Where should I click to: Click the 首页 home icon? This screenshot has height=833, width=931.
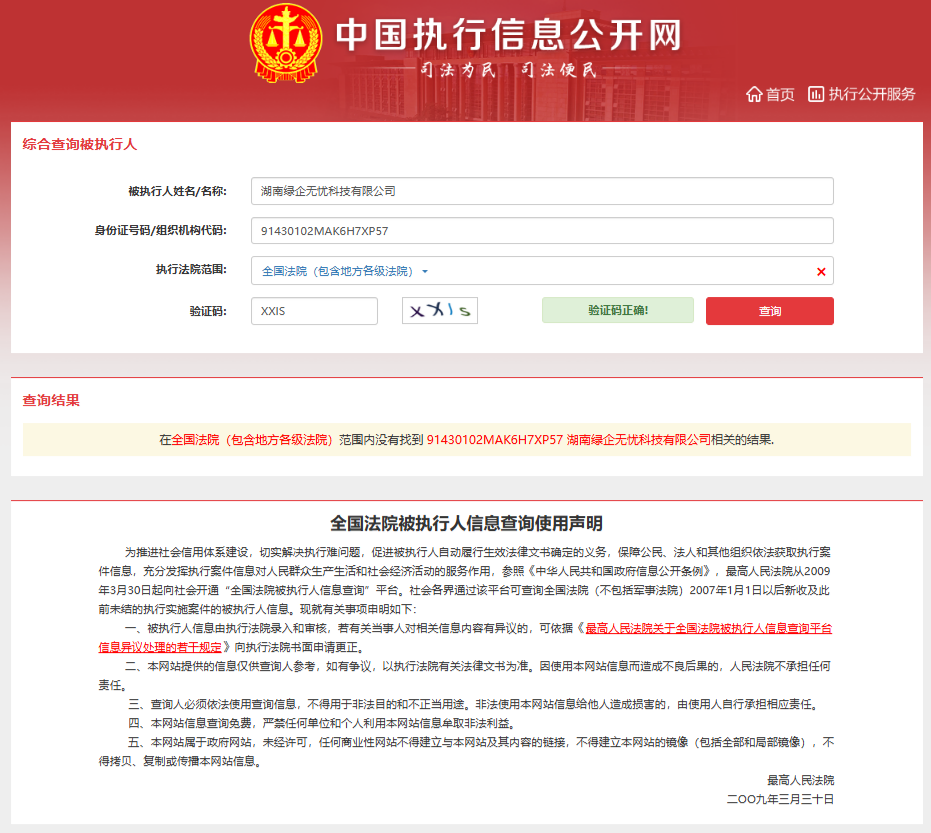coord(755,94)
